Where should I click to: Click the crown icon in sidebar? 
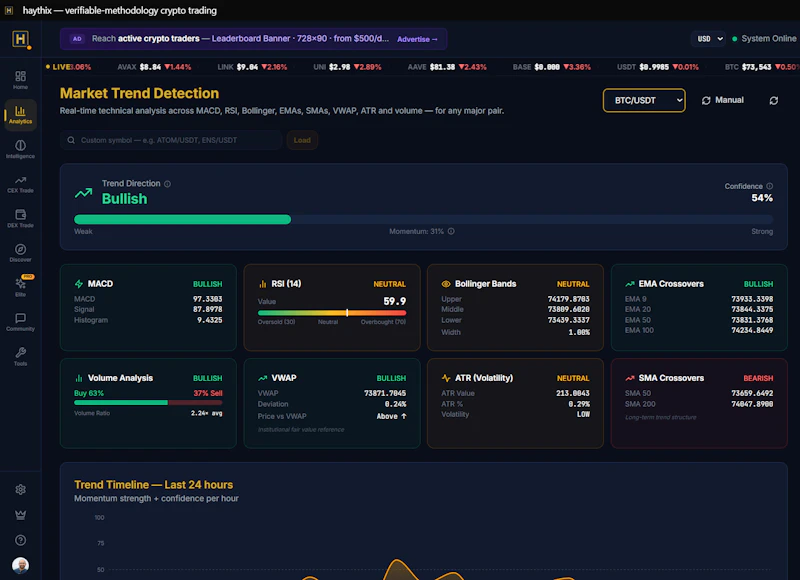pyautogui.click(x=20, y=515)
